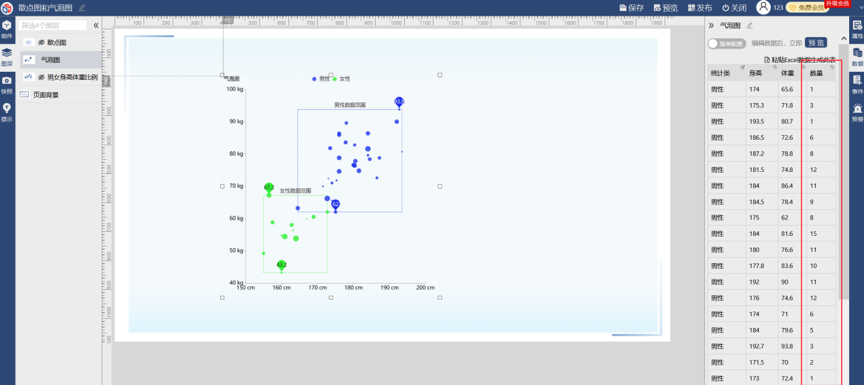Click the weight cell 65.6
The width and height of the screenshot is (864, 385).
[791, 89]
